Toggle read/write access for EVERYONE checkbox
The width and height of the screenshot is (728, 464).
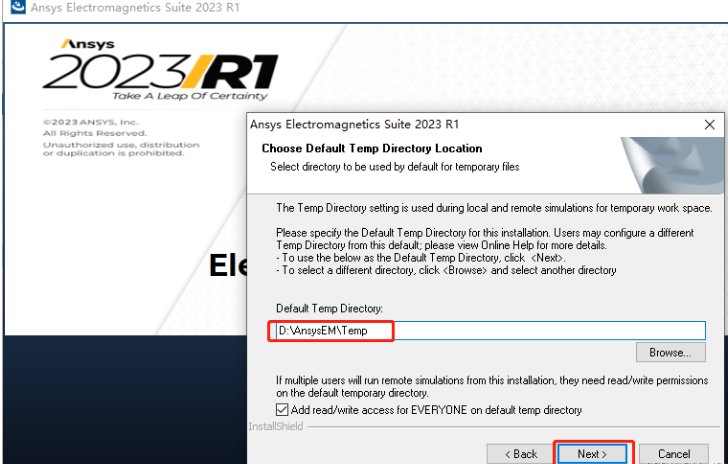click(x=282, y=410)
